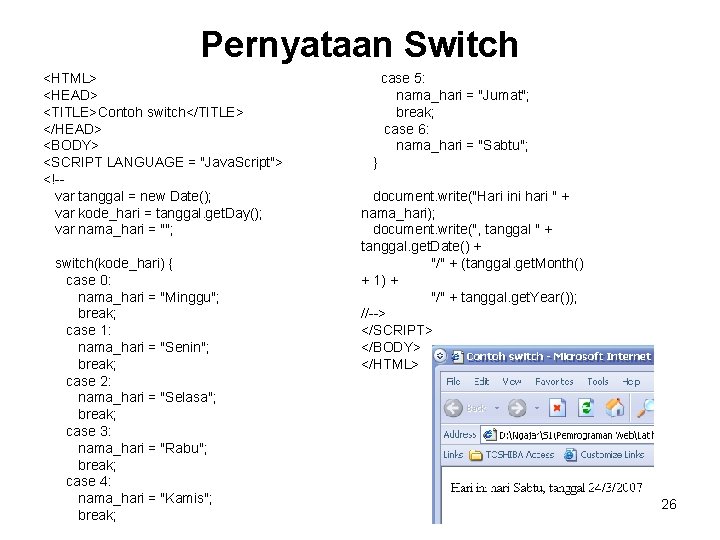Click the '<TITLE>Contoh switch</TITLE>' line

143,112
